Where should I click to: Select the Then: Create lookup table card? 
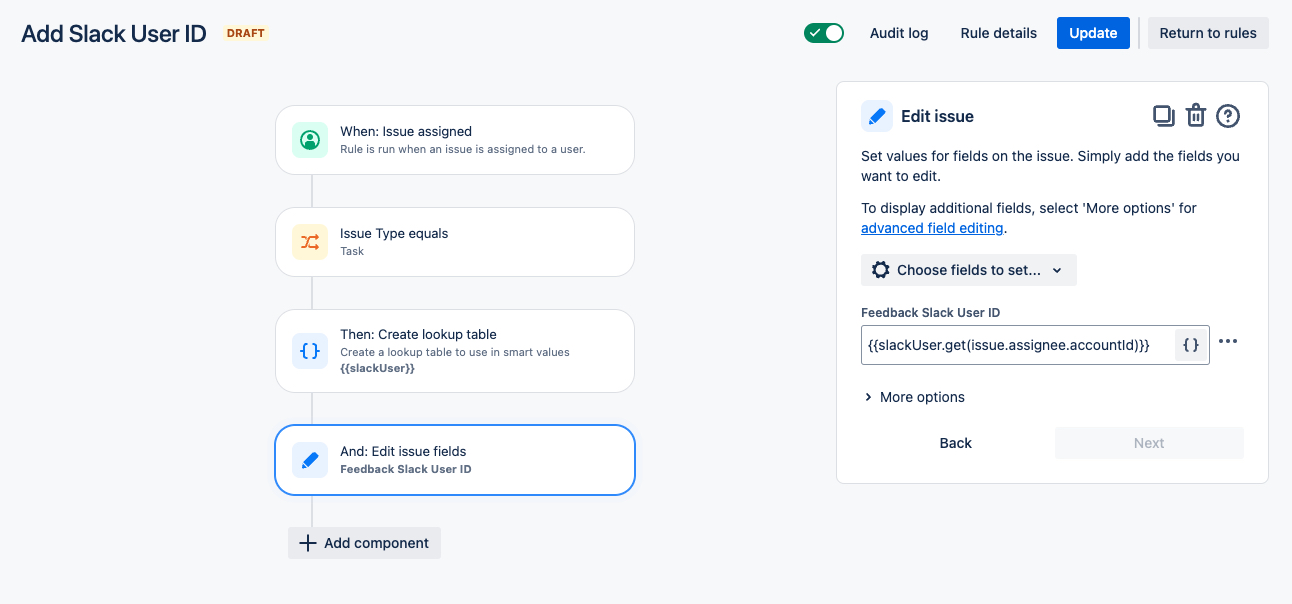pos(455,351)
